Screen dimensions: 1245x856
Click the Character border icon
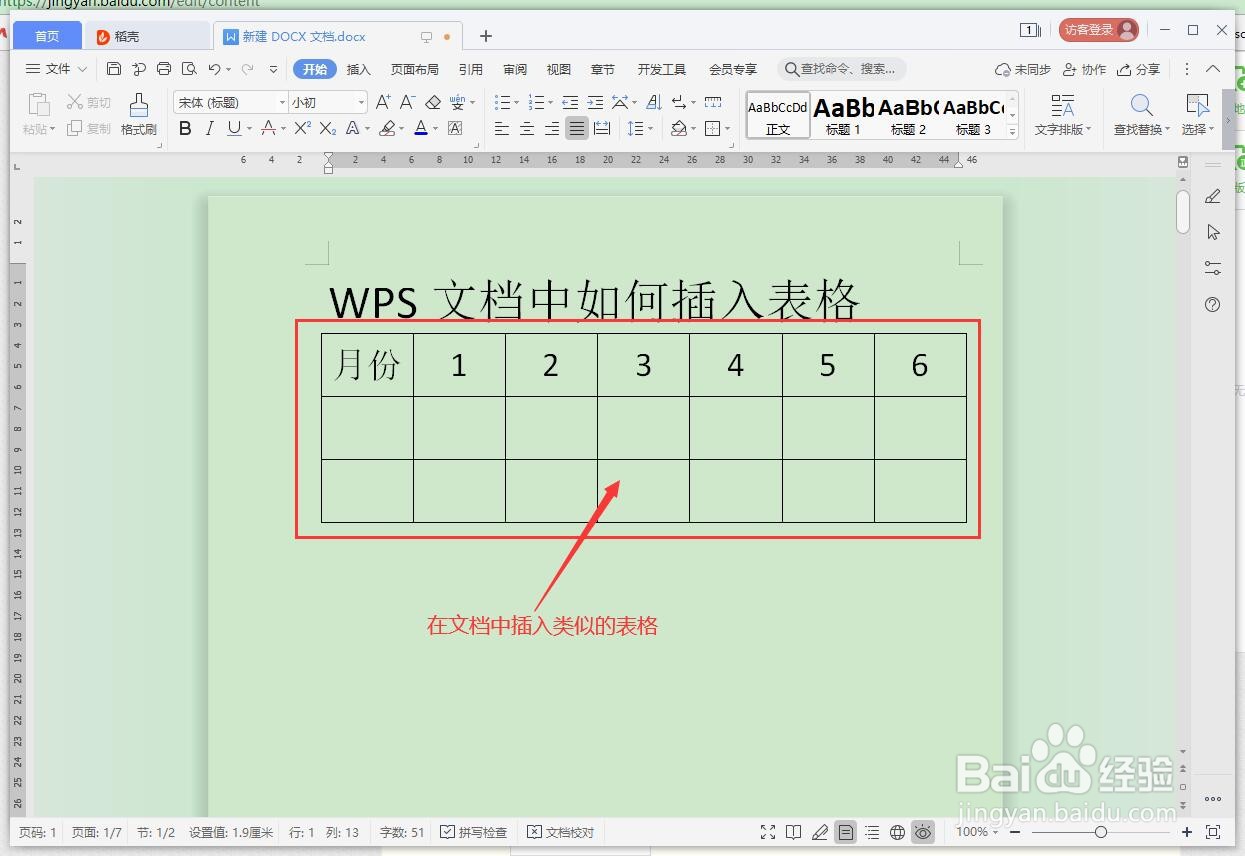click(x=455, y=128)
